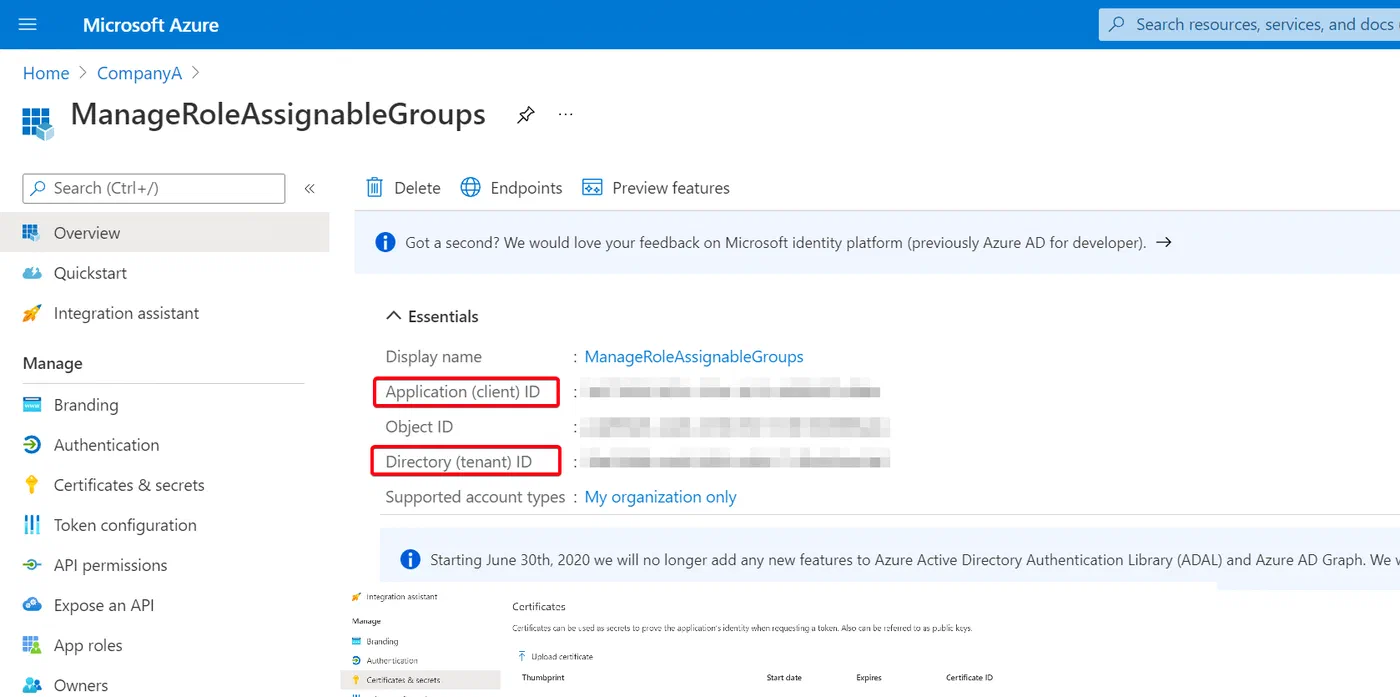Select the Object ID label
This screenshot has width=1400, height=697.
tap(419, 427)
